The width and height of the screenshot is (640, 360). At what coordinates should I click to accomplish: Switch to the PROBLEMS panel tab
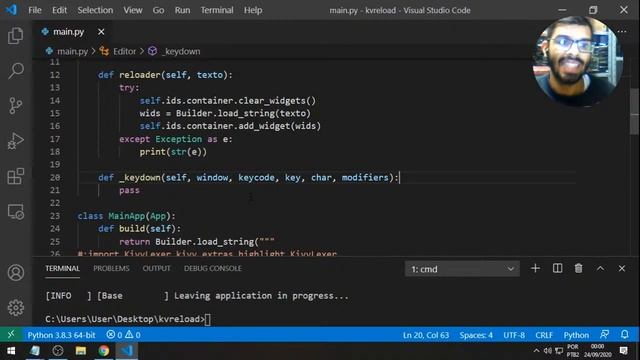click(111, 269)
